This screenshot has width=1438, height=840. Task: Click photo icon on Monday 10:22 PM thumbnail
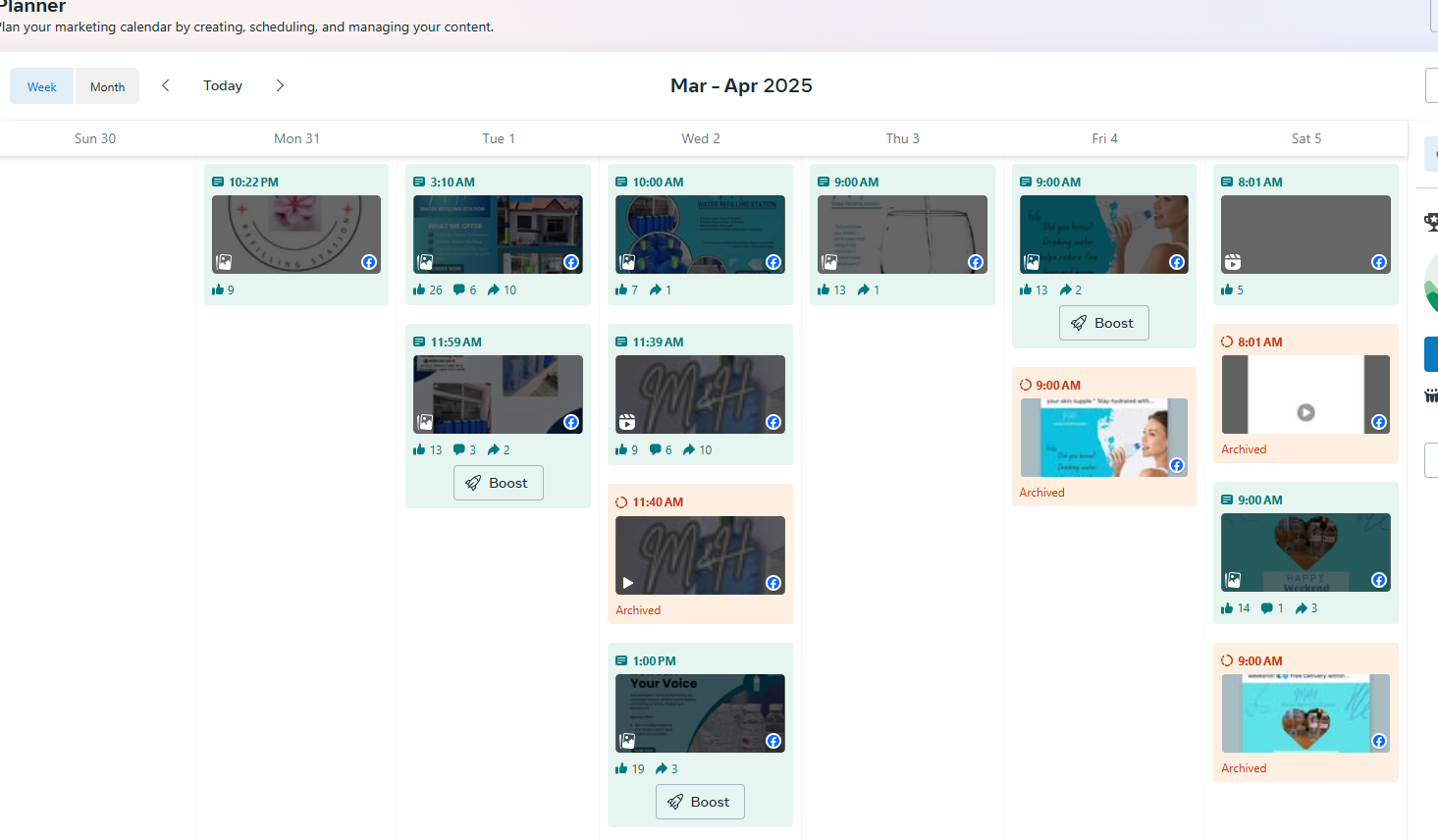point(224,262)
